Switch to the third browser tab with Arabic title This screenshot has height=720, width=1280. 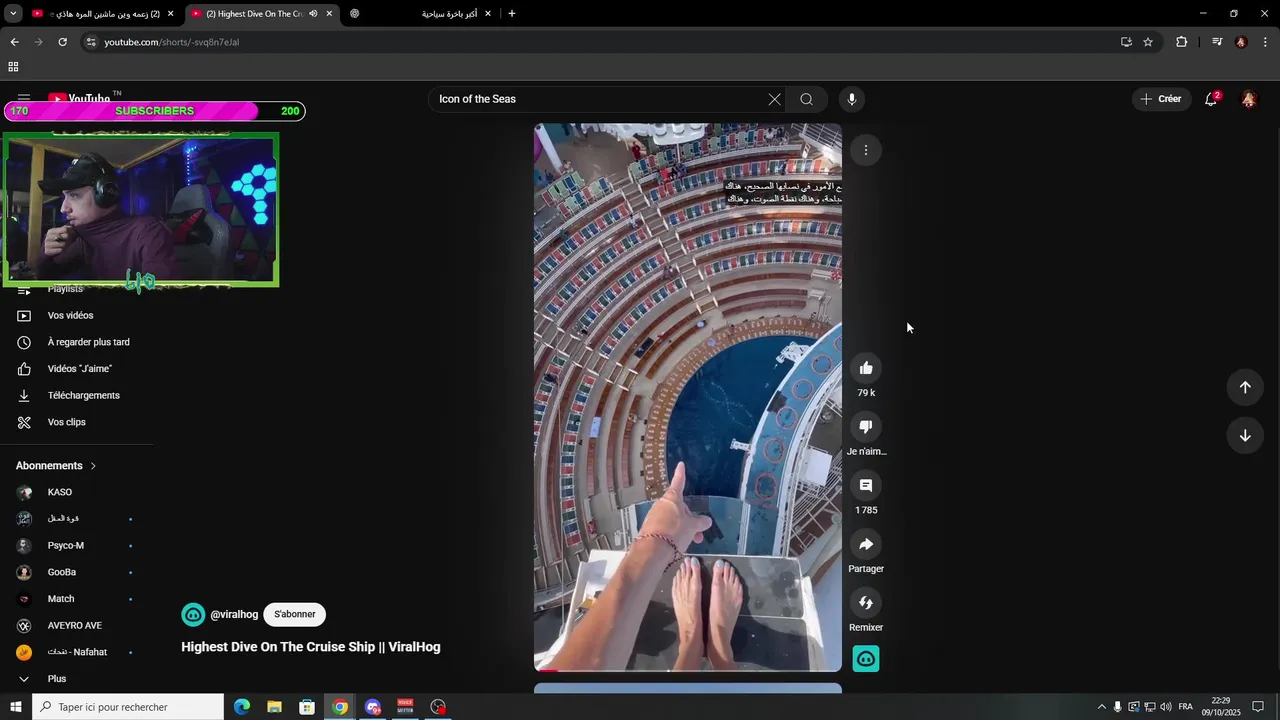420,14
